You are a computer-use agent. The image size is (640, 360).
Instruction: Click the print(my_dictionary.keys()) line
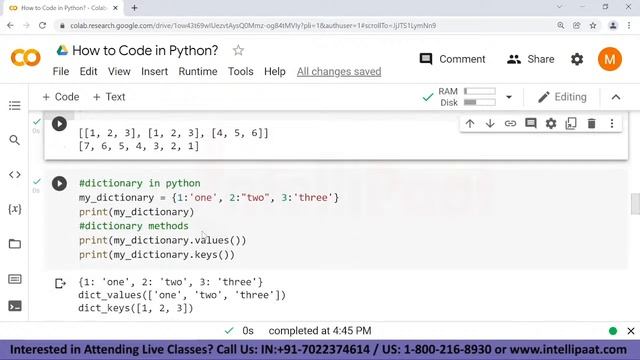(x=157, y=255)
